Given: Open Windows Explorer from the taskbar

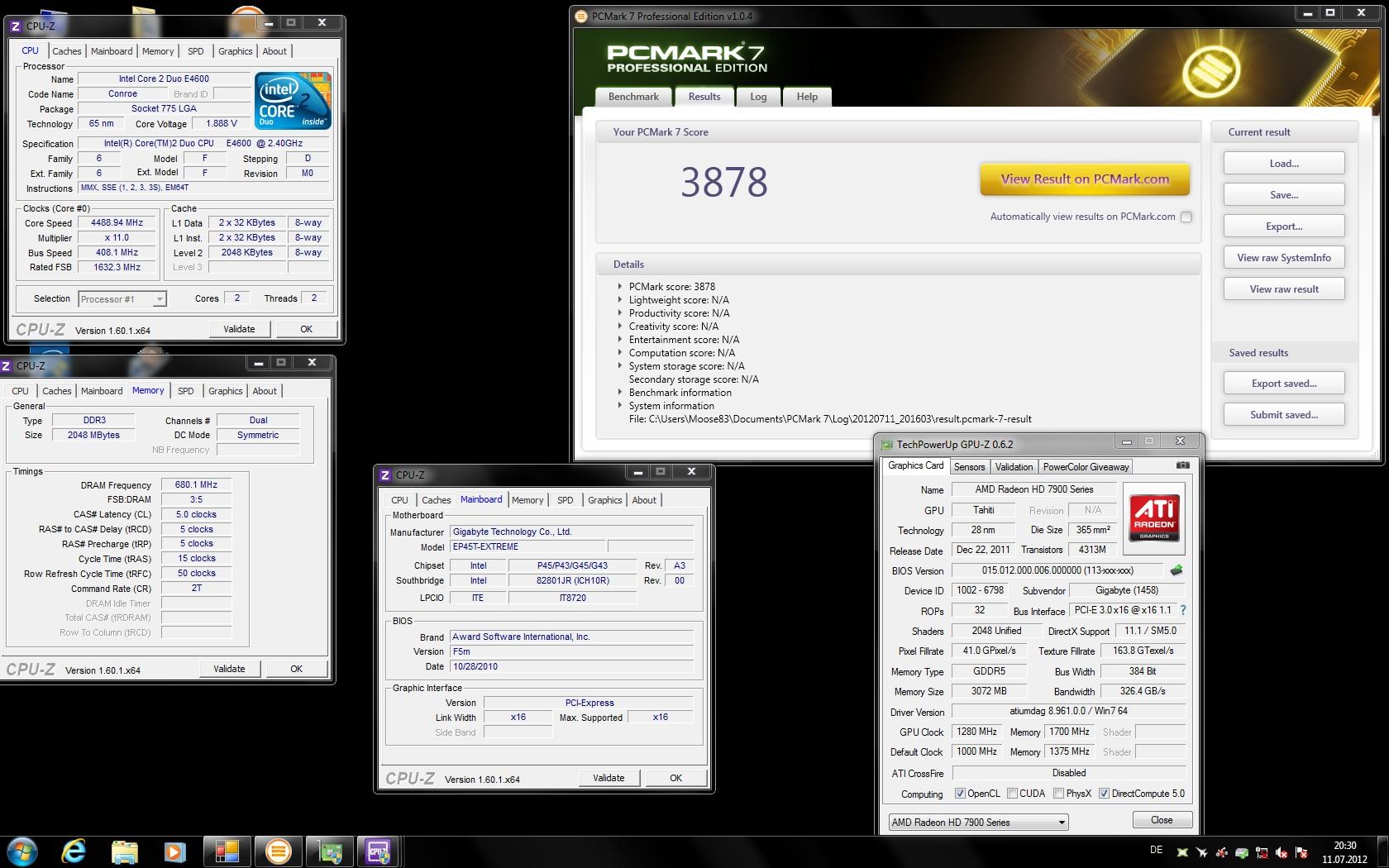Looking at the screenshot, I should (124, 851).
